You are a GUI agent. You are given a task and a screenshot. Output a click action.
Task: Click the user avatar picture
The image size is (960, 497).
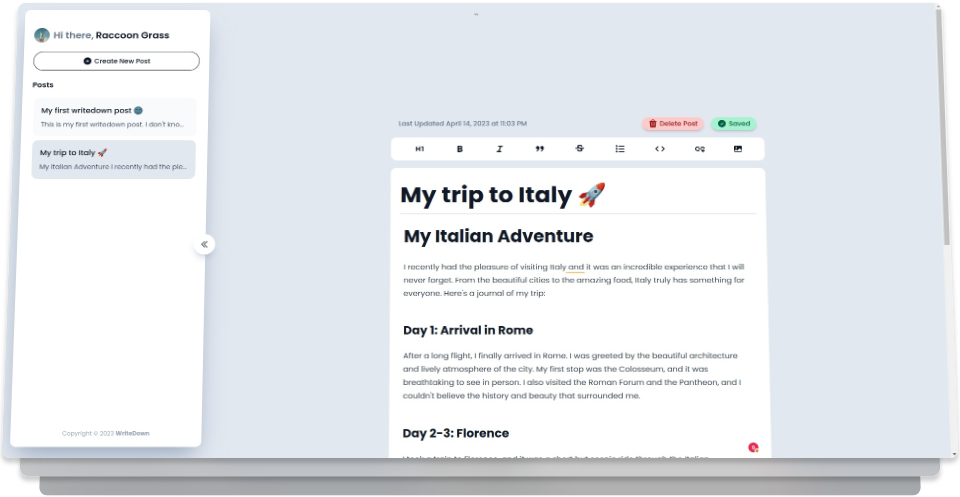[x=42, y=35]
